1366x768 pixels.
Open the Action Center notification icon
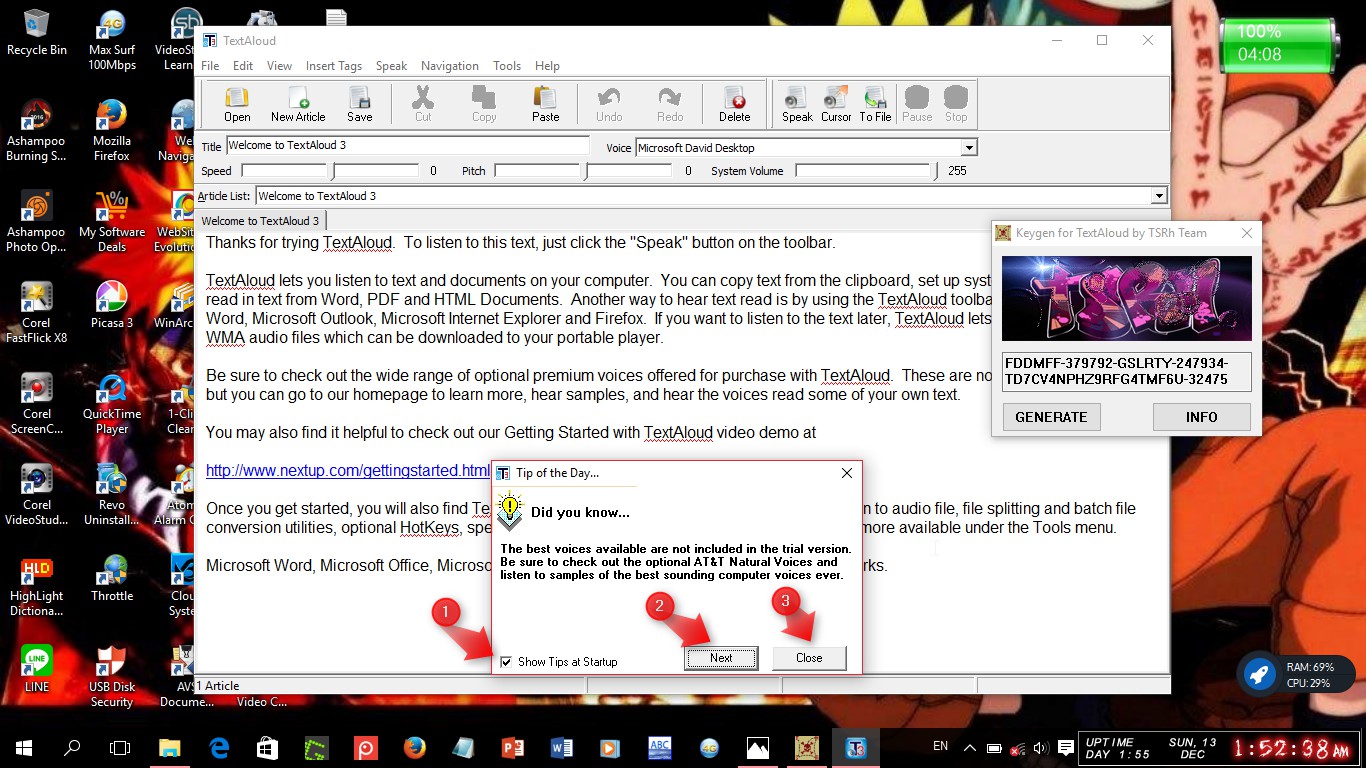[x=1066, y=747]
